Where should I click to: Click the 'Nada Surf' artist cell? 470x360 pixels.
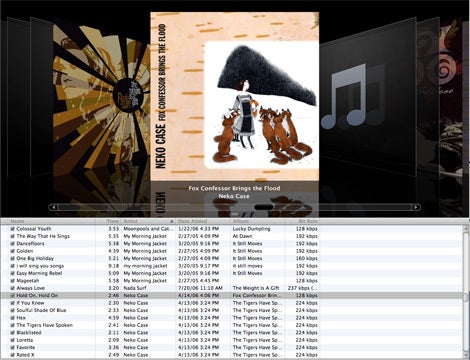click(135, 288)
